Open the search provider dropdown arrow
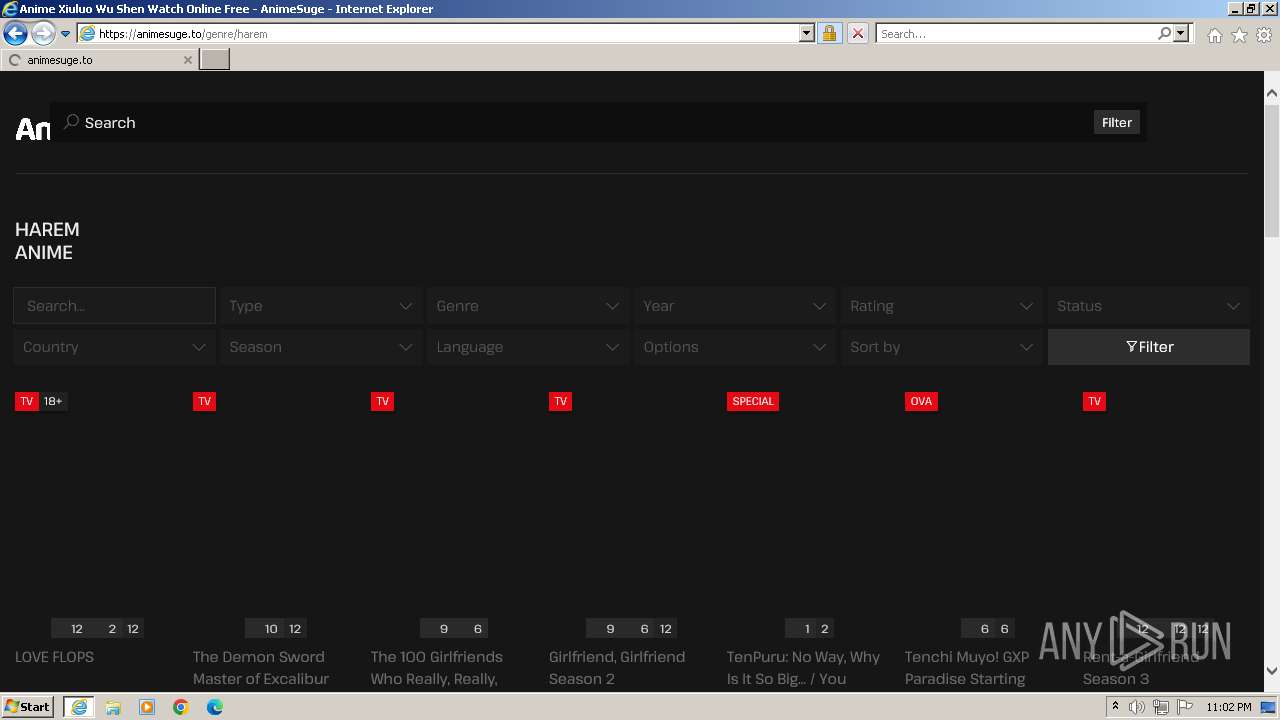Screen dimensions: 1280x720 [1181, 34]
